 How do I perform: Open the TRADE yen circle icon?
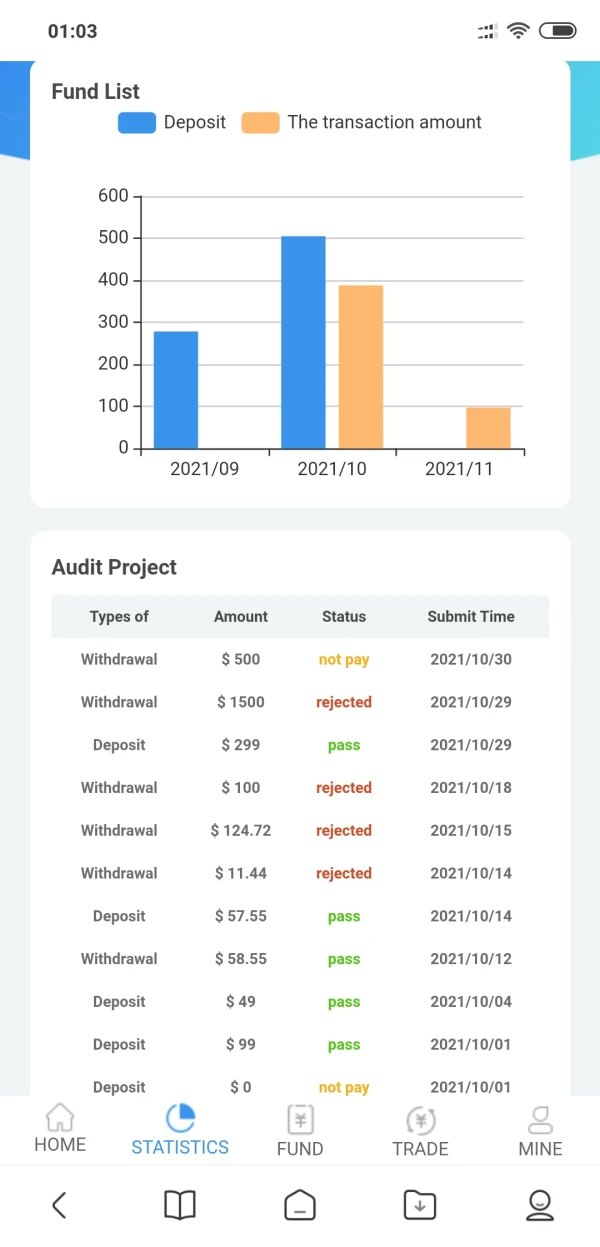coord(420,1120)
